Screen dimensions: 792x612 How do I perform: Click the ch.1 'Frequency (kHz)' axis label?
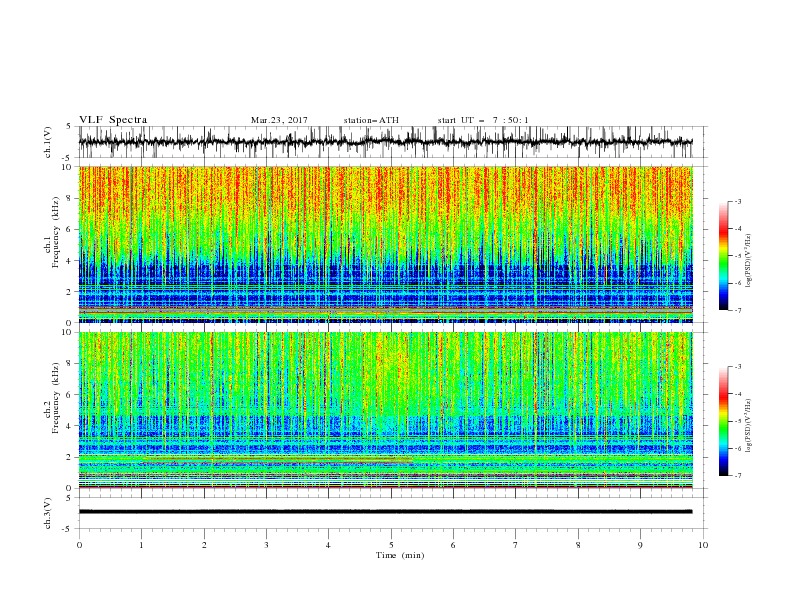56,233
